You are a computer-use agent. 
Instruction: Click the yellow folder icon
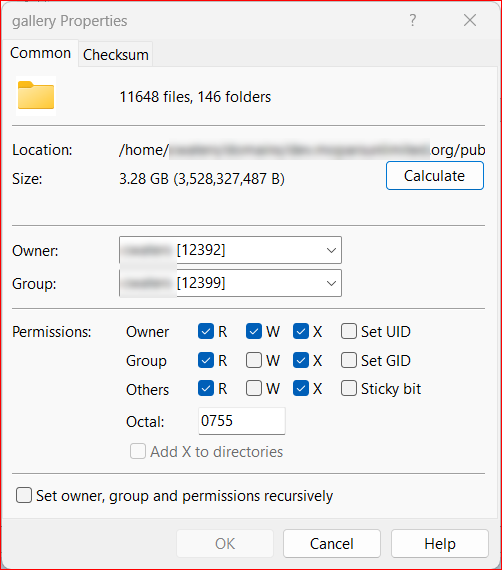click(36, 96)
